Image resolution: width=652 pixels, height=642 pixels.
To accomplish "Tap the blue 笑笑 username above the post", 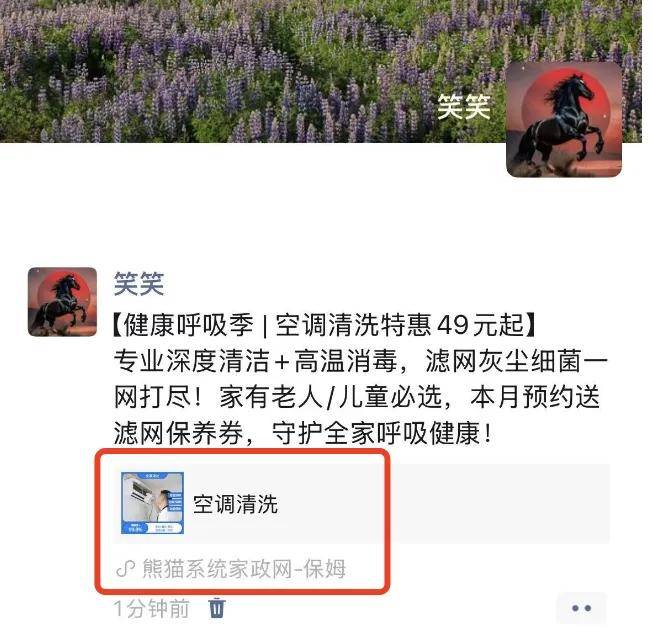I will (139, 284).
